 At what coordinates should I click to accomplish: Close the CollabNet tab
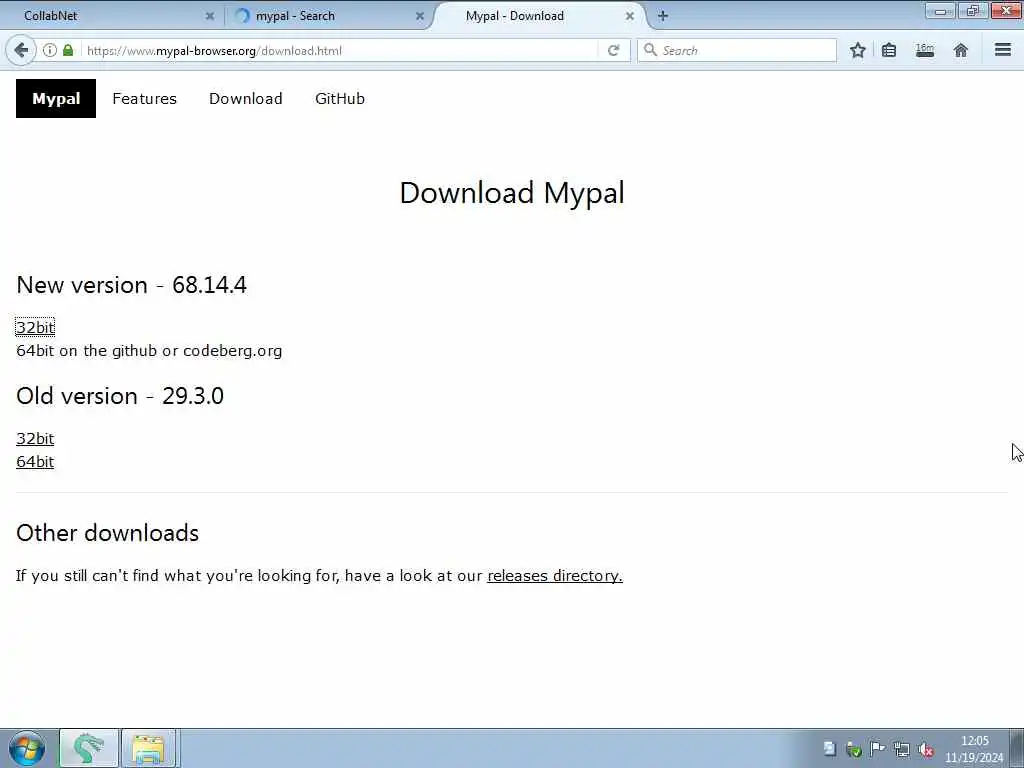210,16
